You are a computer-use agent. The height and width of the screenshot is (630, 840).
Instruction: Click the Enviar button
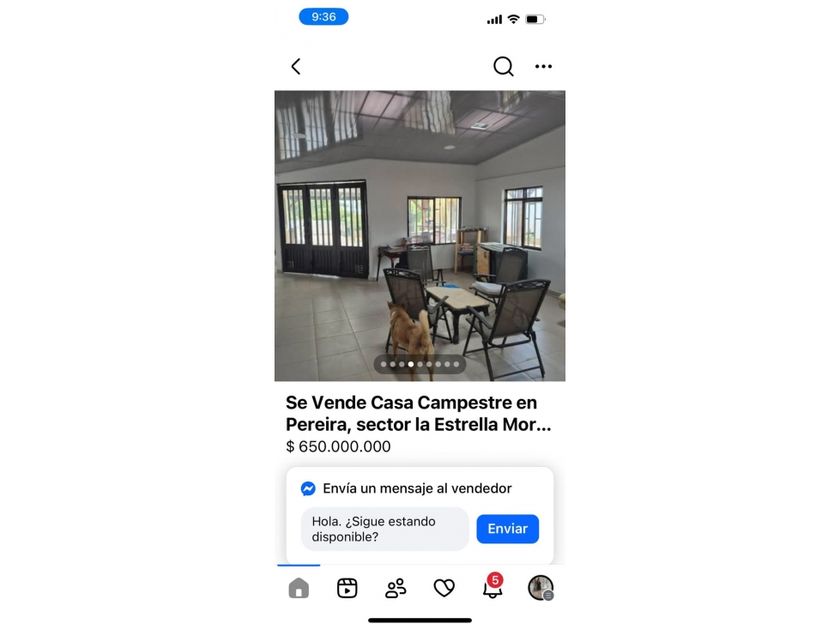[x=507, y=529]
